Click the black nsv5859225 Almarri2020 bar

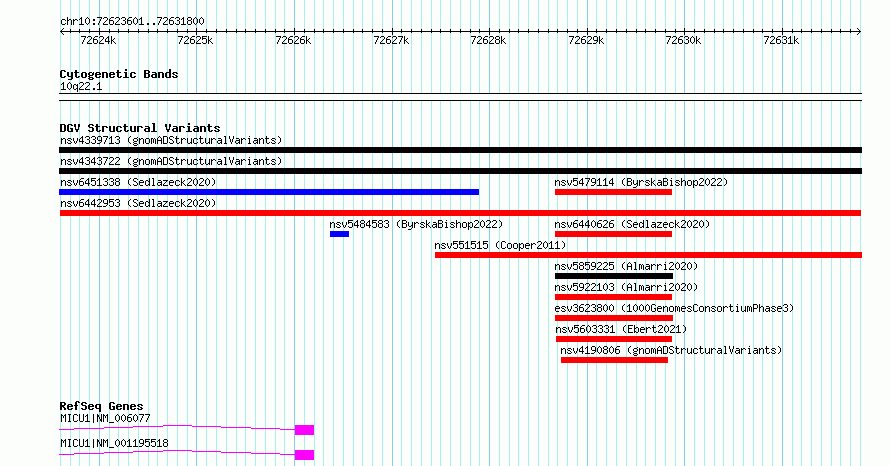point(614,276)
